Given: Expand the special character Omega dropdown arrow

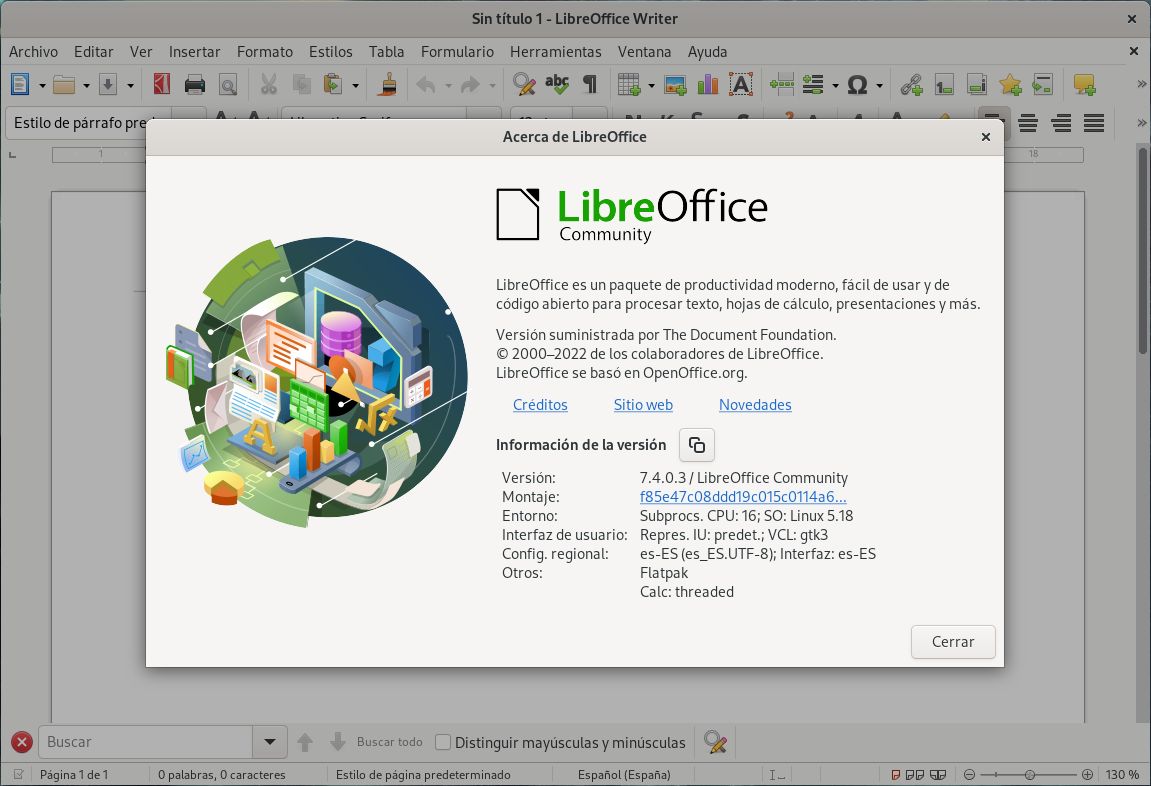Looking at the screenshot, I should pos(880,86).
